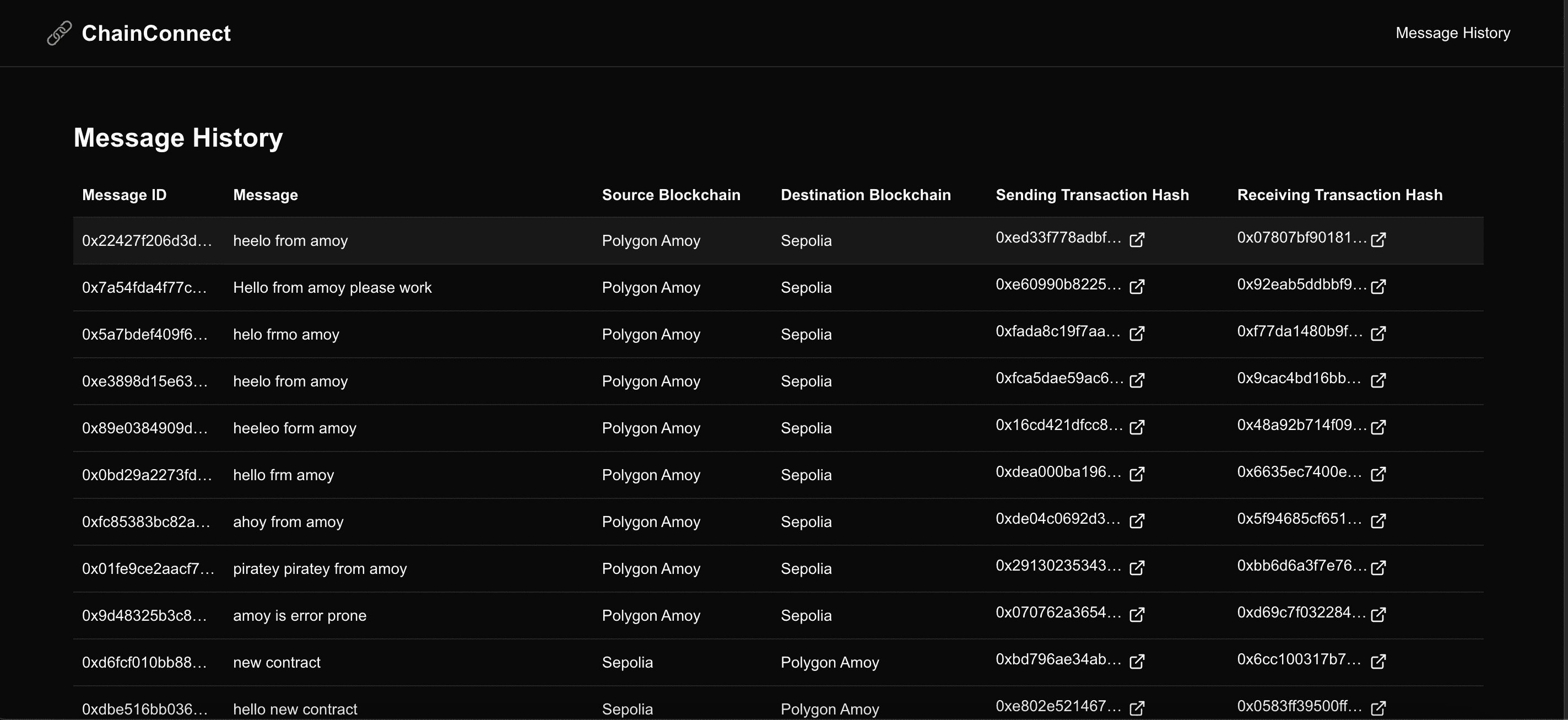
Task: Click the message 'Hello from amoy please work'
Action: 332,288
